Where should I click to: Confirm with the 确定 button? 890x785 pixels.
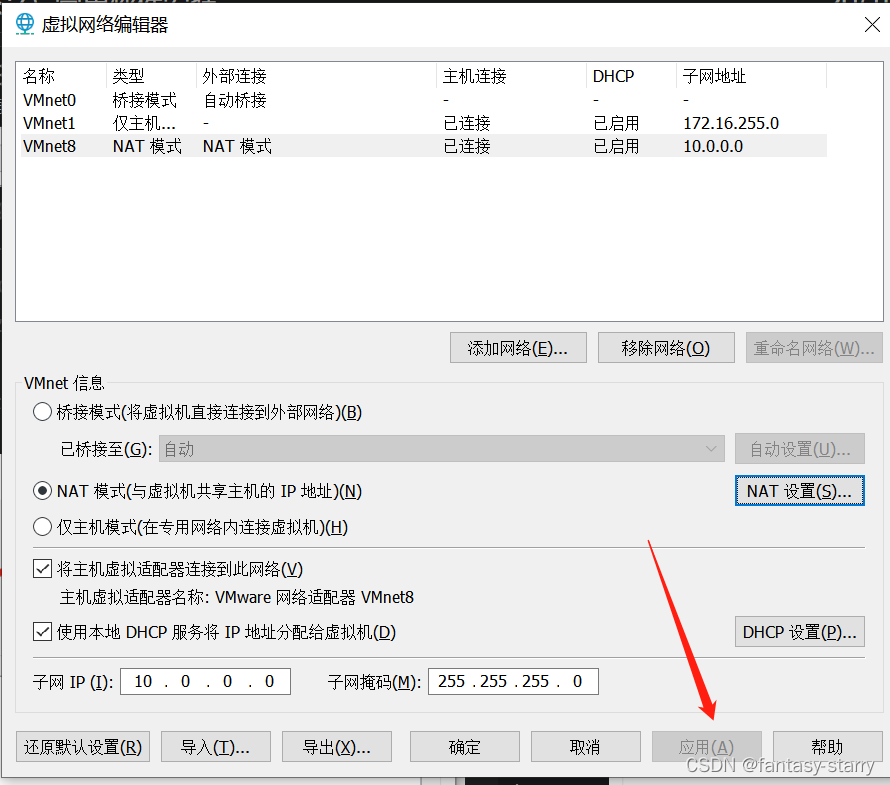[x=464, y=747]
